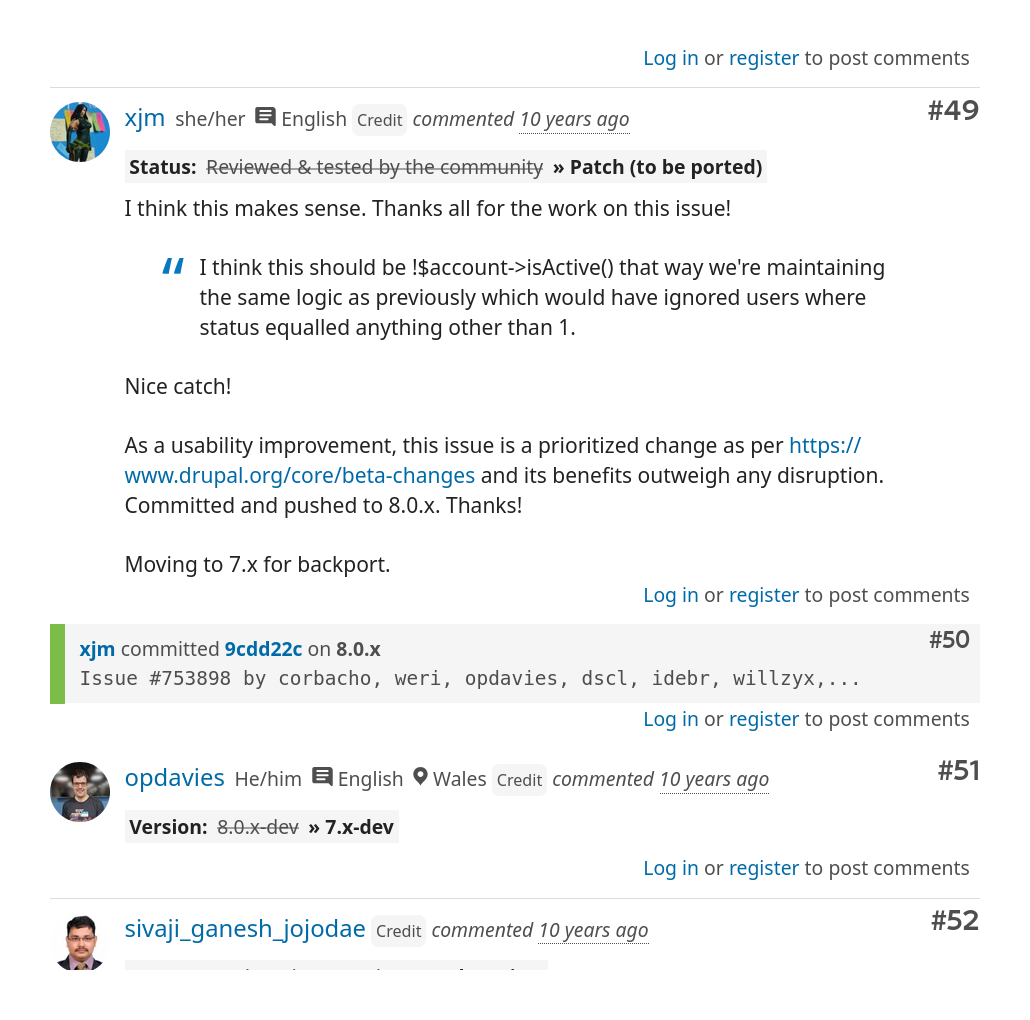The width and height of the screenshot is (1030, 1020).
Task: Open the drupal.org core beta-changes link
Action: [x=300, y=475]
